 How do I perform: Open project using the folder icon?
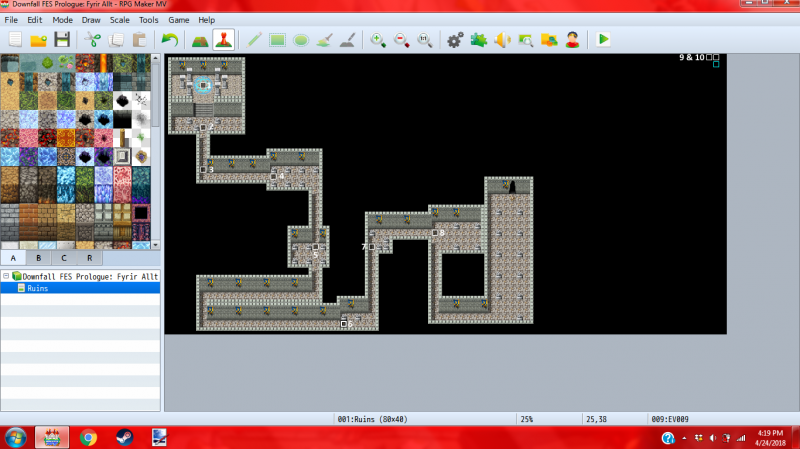[x=38, y=40]
